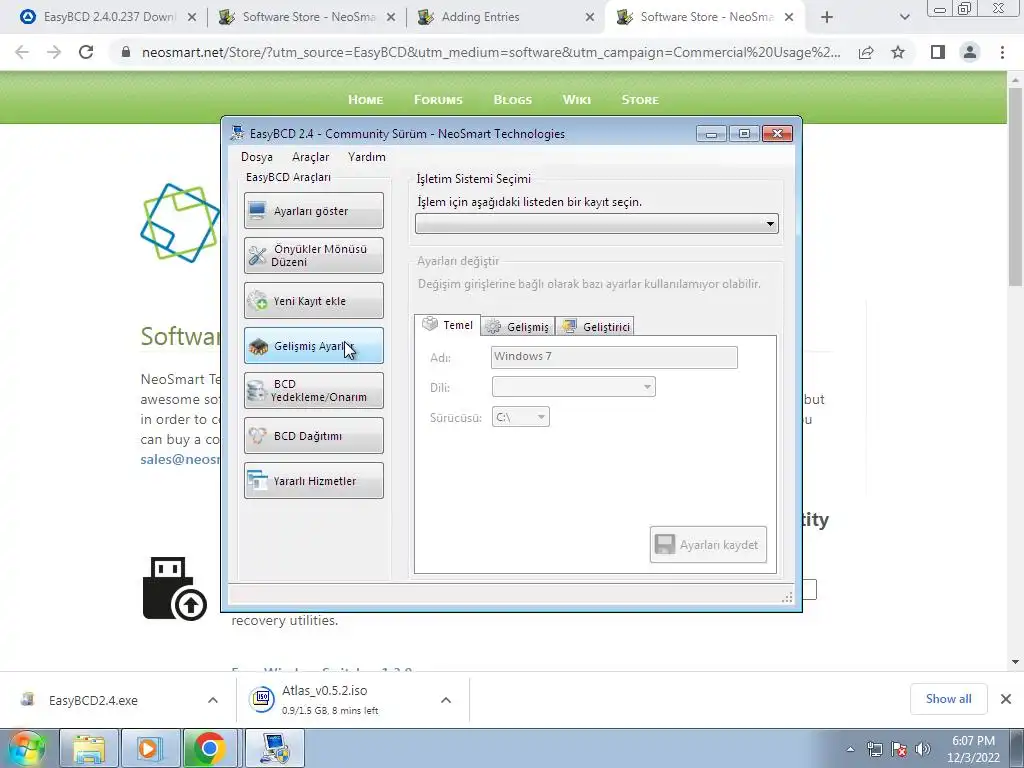Open Yeni Kayıt ekle tool
Viewport: 1024px width, 768px height.
pos(313,300)
